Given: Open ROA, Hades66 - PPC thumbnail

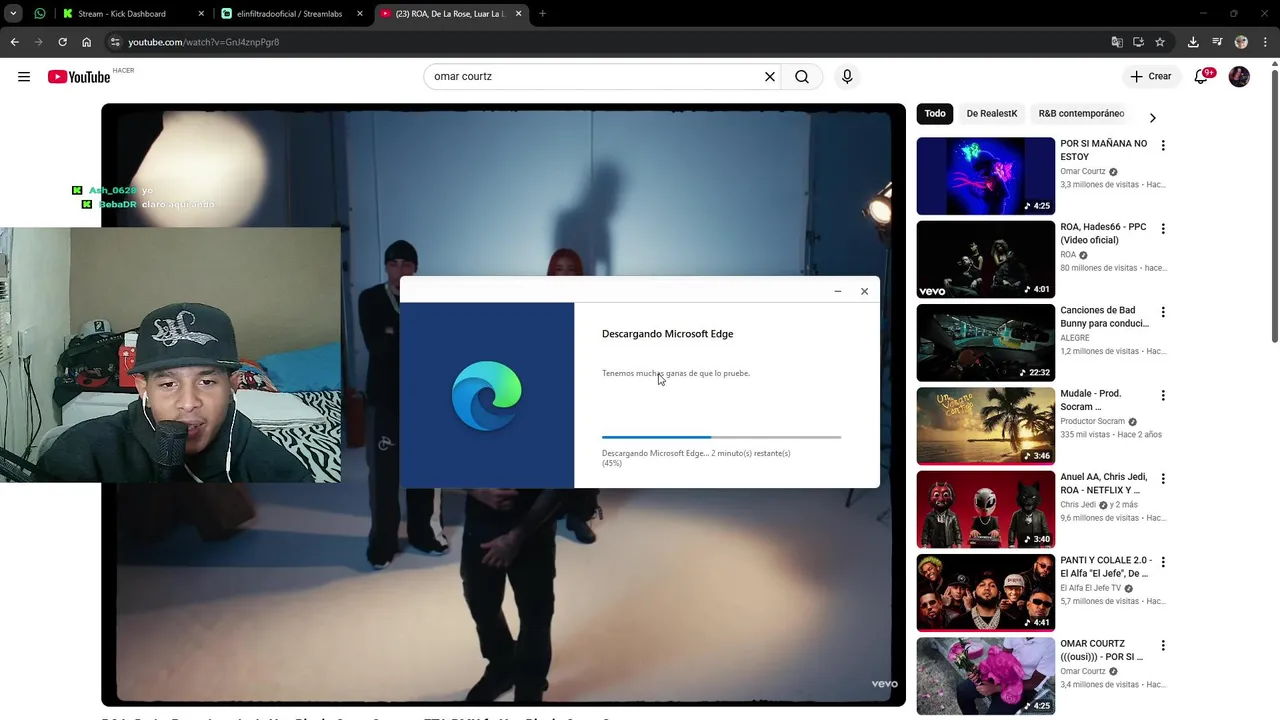Looking at the screenshot, I should pos(986,259).
